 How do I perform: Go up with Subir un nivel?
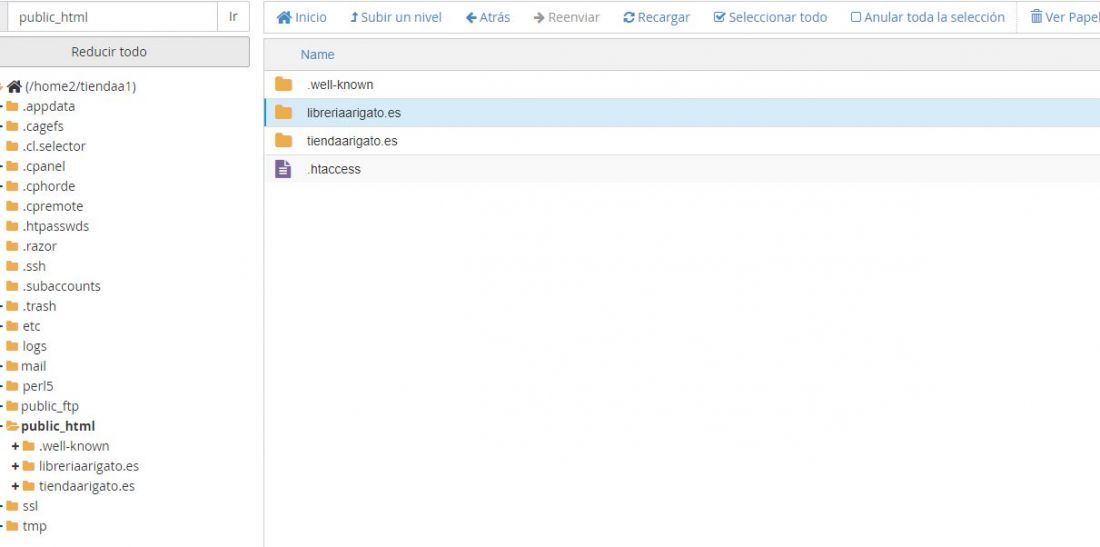point(396,18)
